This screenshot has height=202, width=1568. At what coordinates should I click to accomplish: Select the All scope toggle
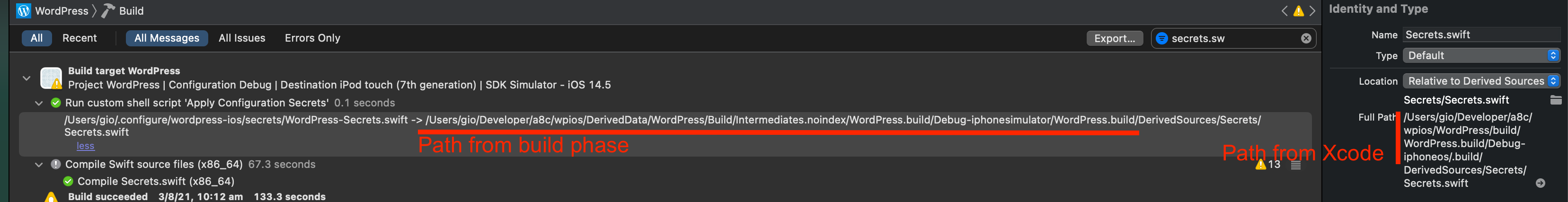36,38
